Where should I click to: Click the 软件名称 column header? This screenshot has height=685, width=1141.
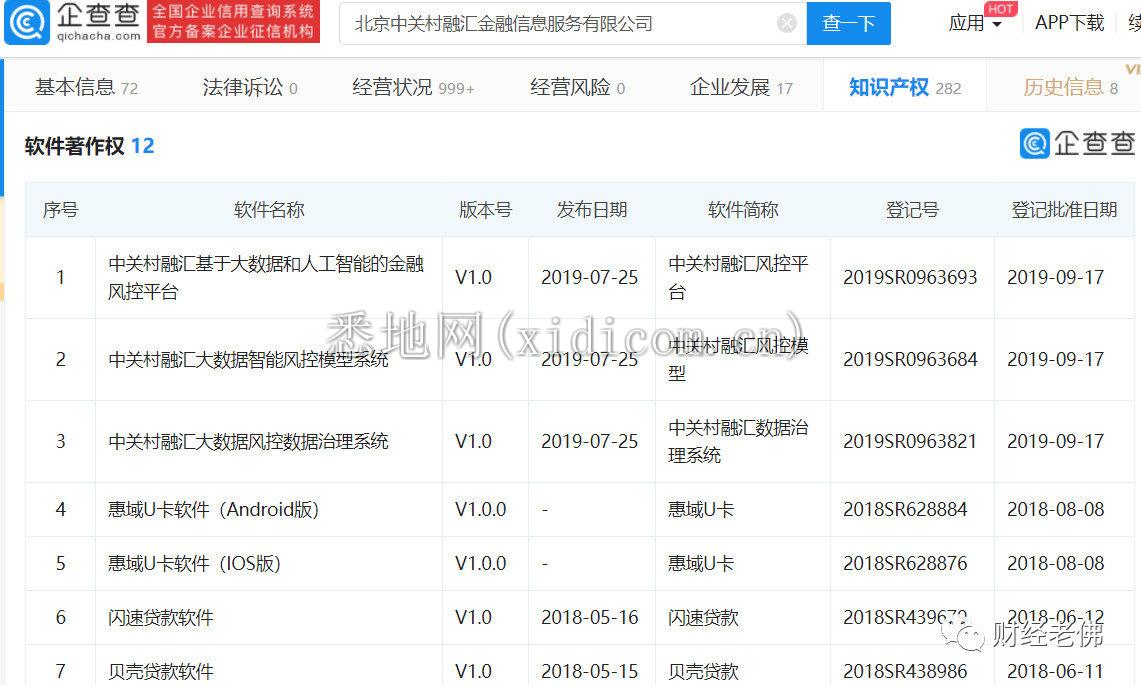269,210
